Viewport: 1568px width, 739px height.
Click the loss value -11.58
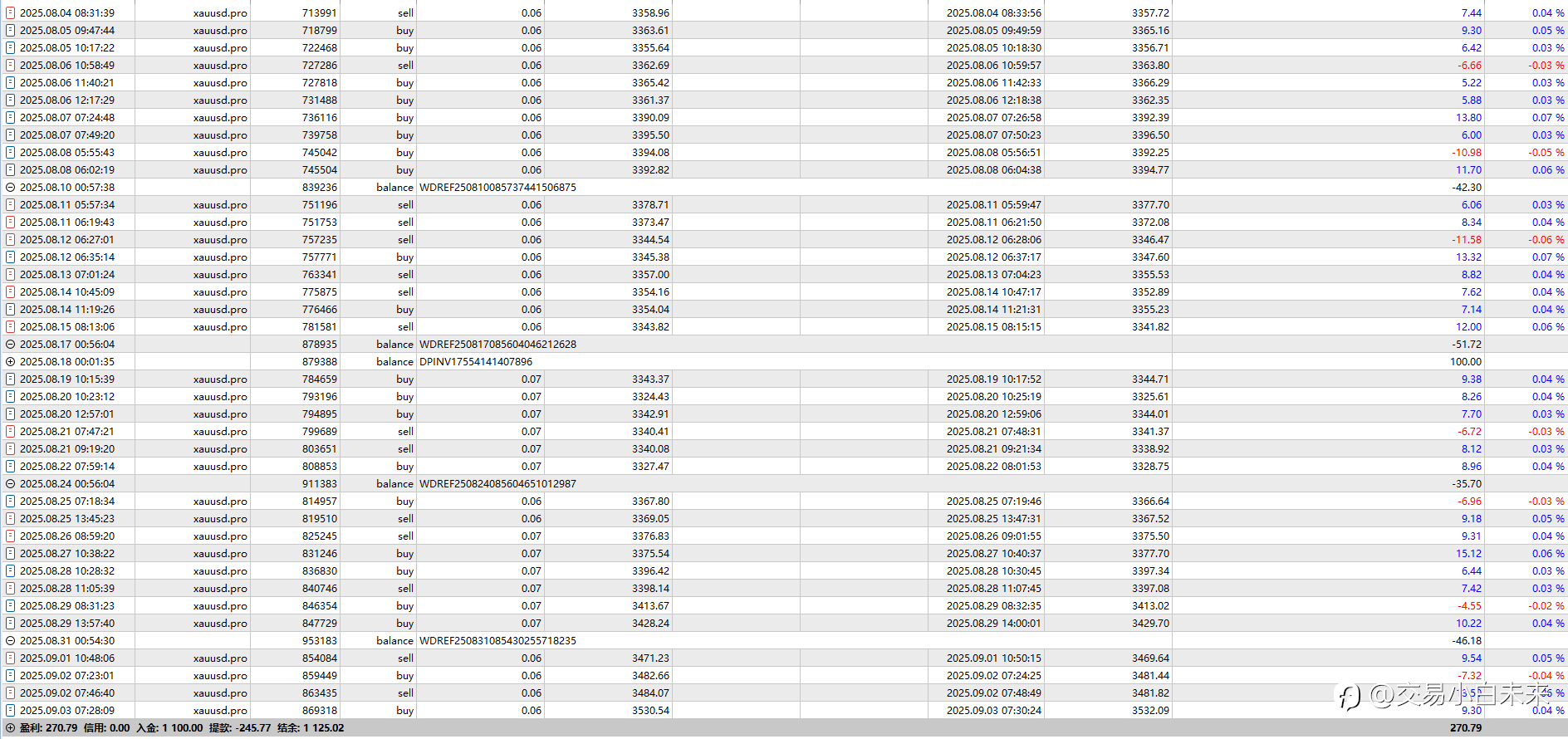point(1466,239)
